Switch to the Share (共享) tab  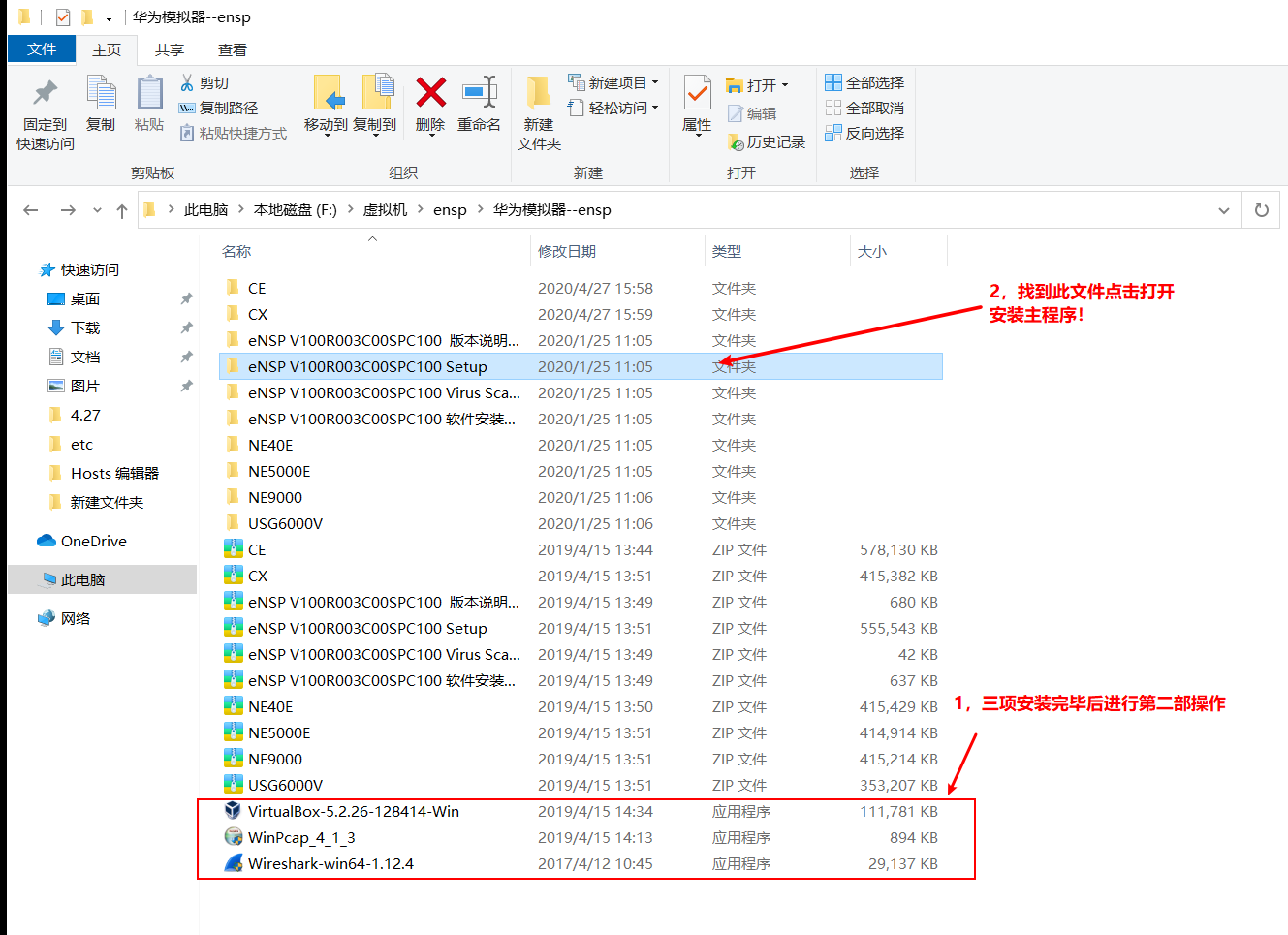(x=170, y=49)
